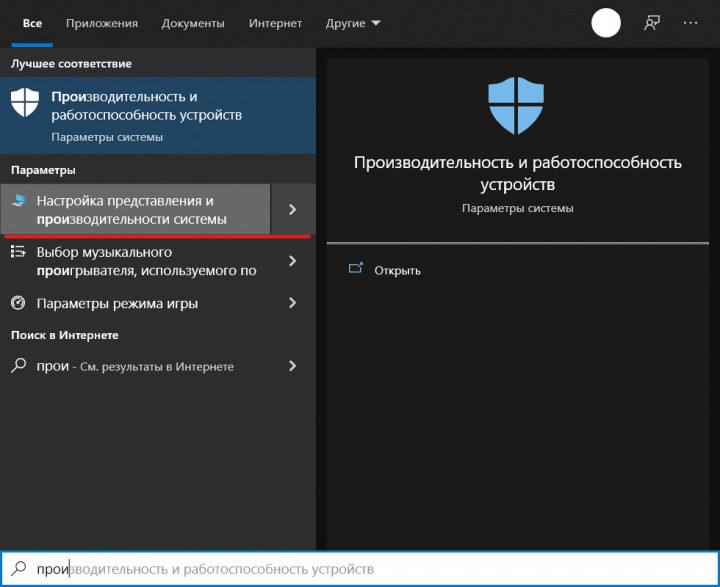The image size is (720, 587).
Task: Click the magnifier icon beside прои web result
Action: 18,366
